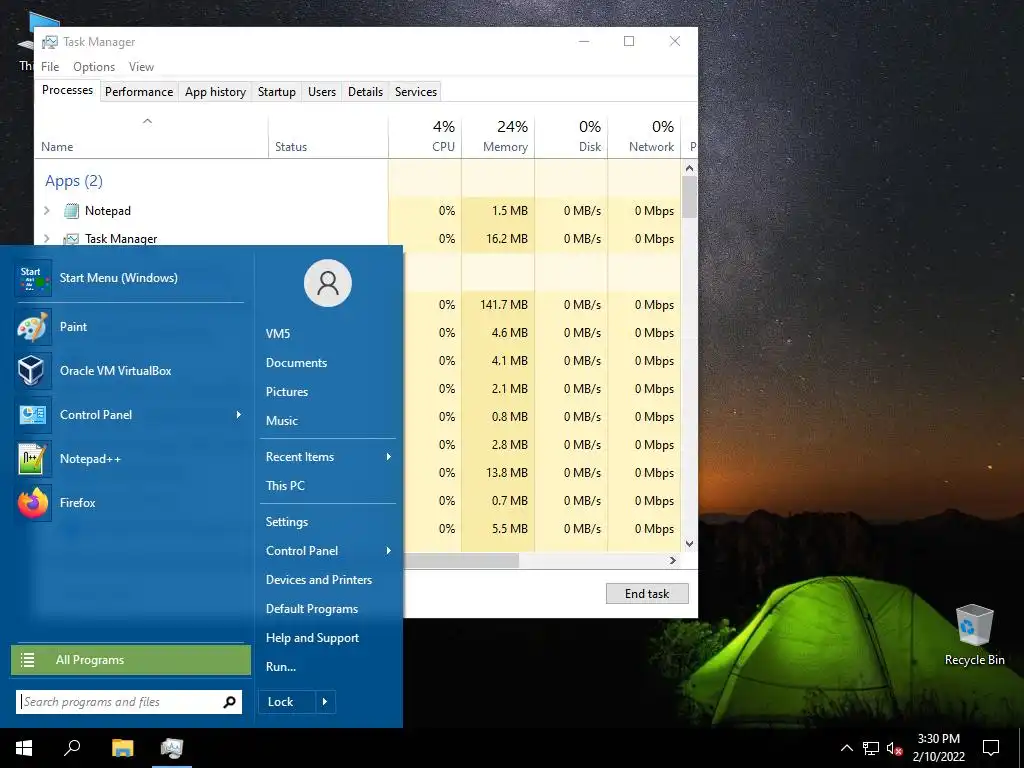
Task: Expand the Recent Items submenu arrow
Action: click(389, 456)
